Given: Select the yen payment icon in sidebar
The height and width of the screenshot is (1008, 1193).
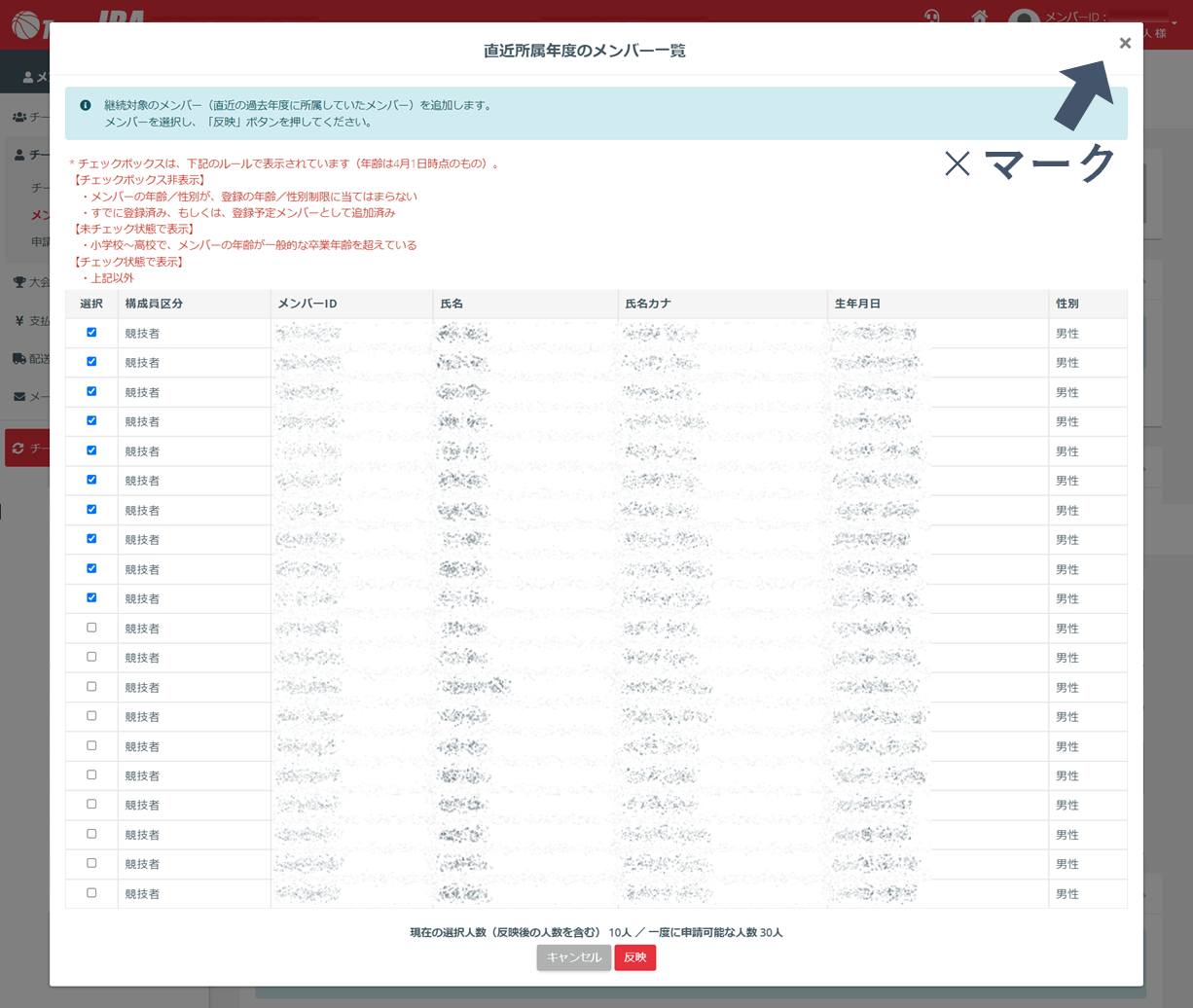Looking at the screenshot, I should (19, 320).
